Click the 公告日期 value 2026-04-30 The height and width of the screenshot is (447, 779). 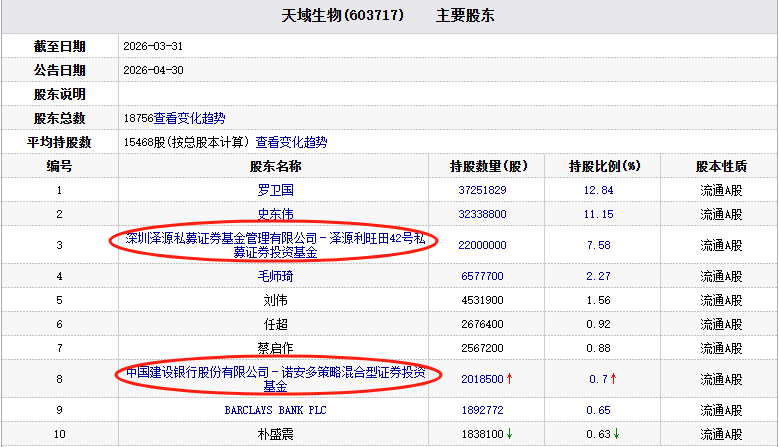[x=153, y=70]
